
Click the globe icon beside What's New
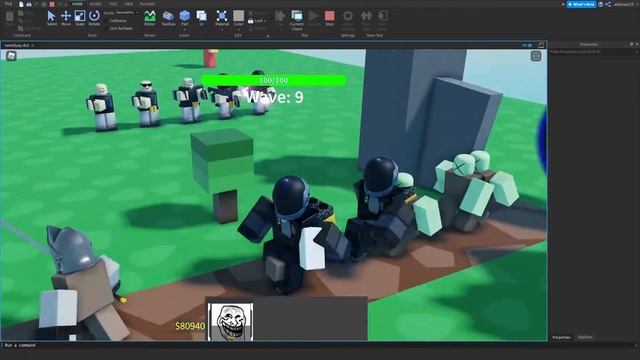click(x=600, y=4)
